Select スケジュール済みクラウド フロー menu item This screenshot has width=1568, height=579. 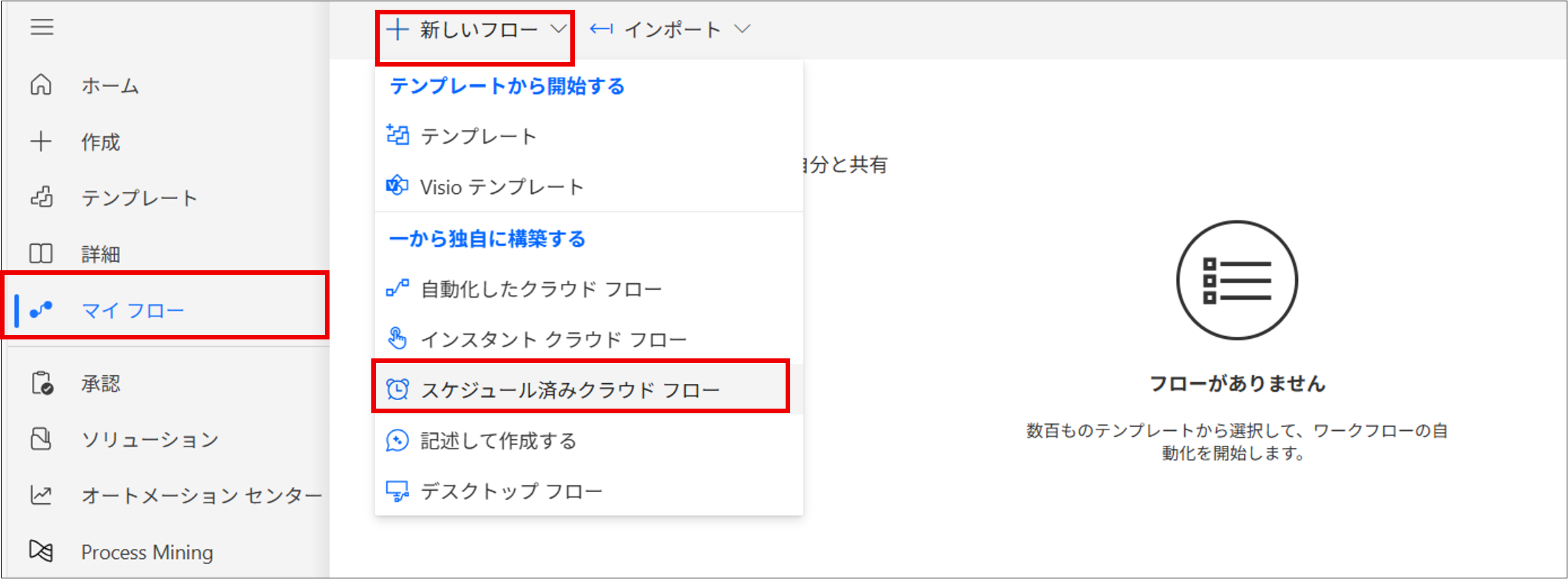pyautogui.click(x=570, y=390)
